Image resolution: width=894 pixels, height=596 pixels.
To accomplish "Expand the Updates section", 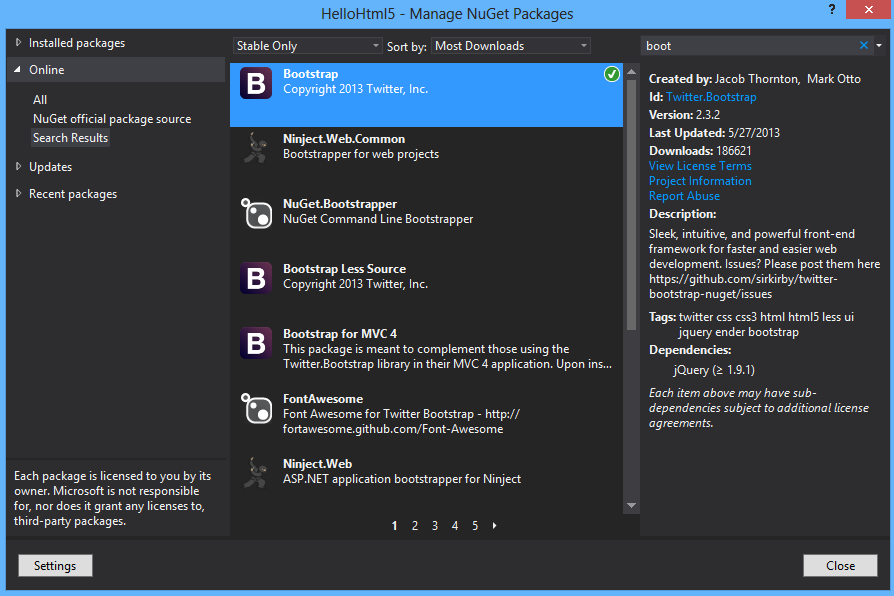I will click(18, 167).
